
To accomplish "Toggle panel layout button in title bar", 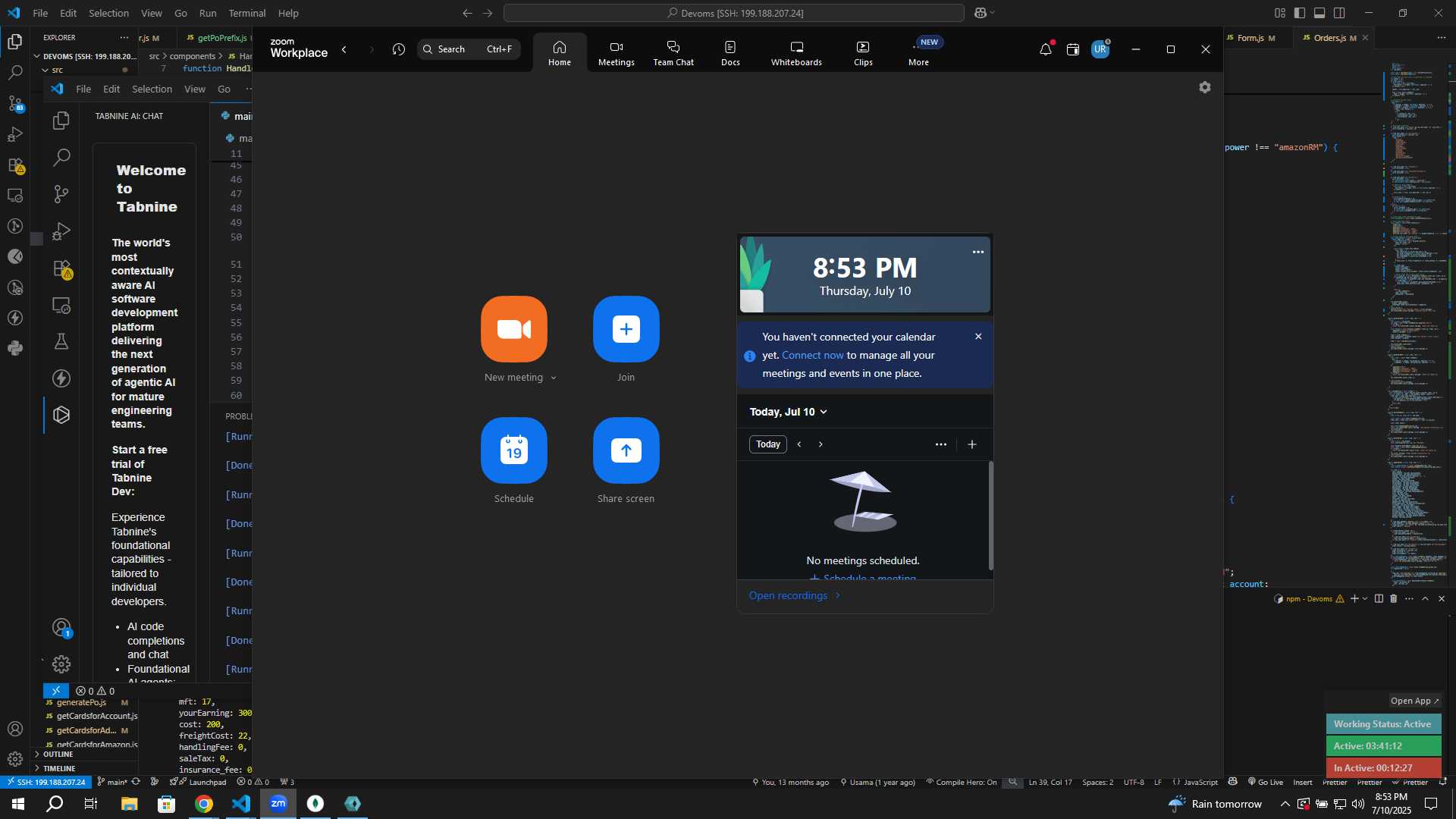I will 1319,13.
